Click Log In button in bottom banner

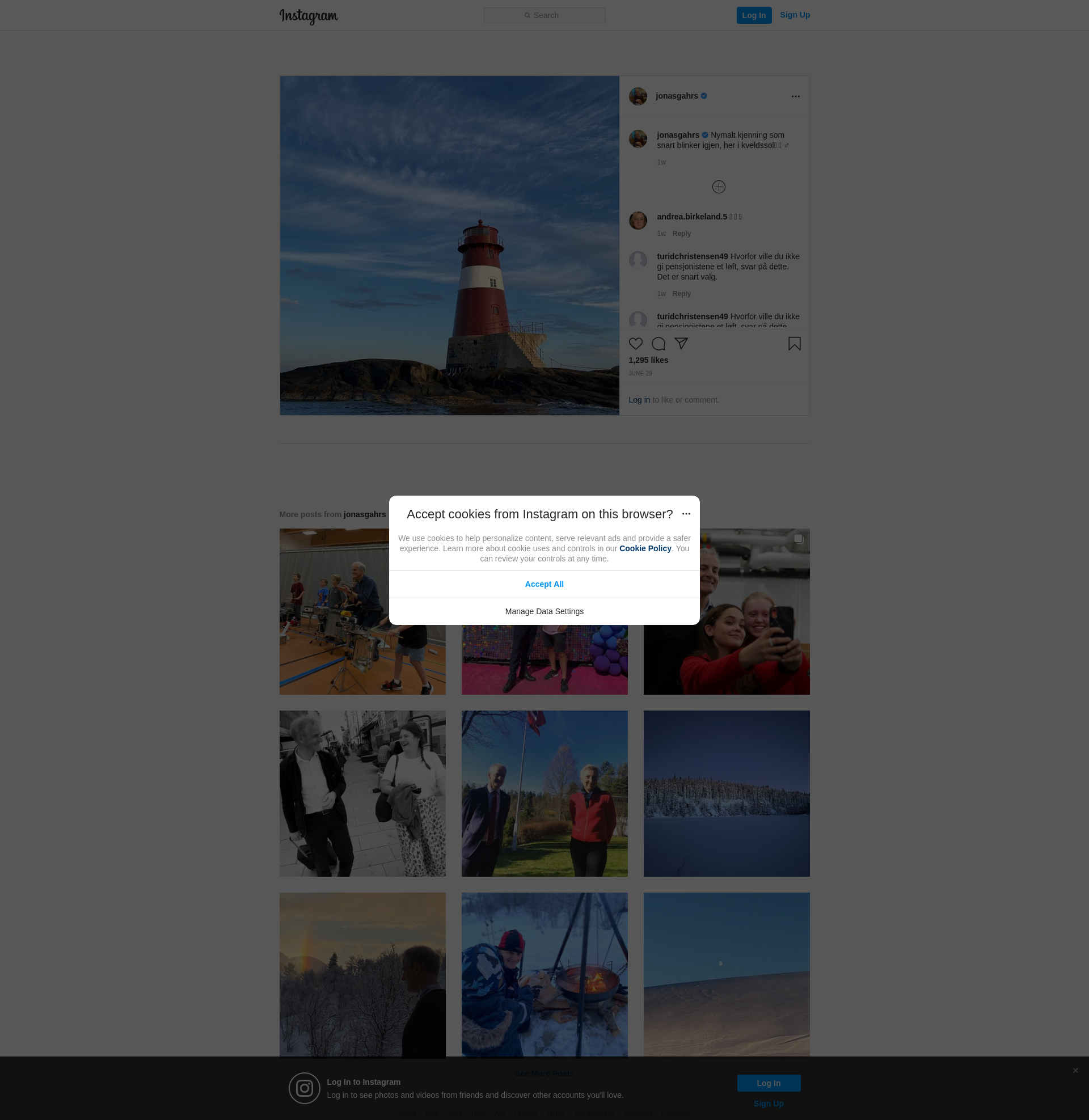pyautogui.click(x=768, y=1083)
